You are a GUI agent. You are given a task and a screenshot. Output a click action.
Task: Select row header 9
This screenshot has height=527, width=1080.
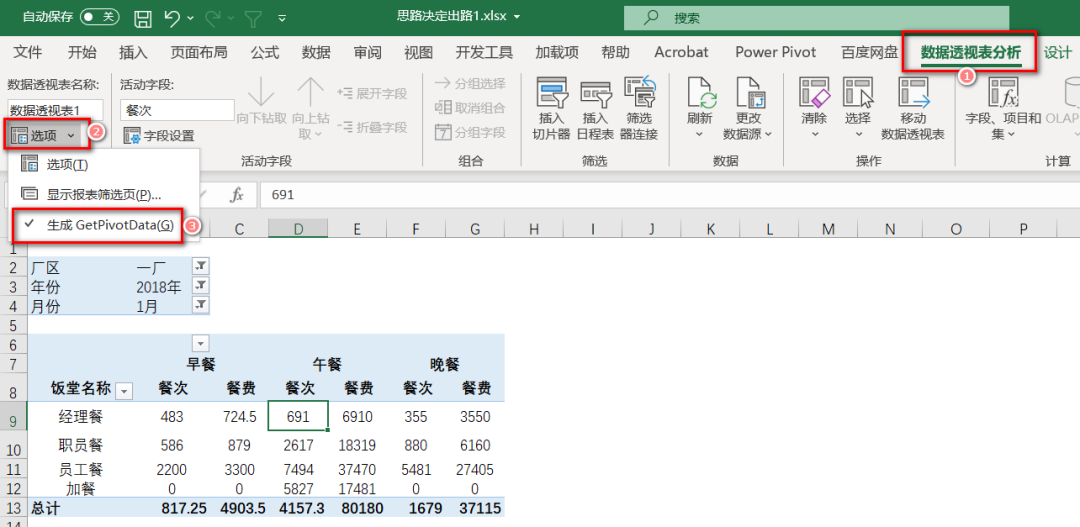tap(14, 419)
